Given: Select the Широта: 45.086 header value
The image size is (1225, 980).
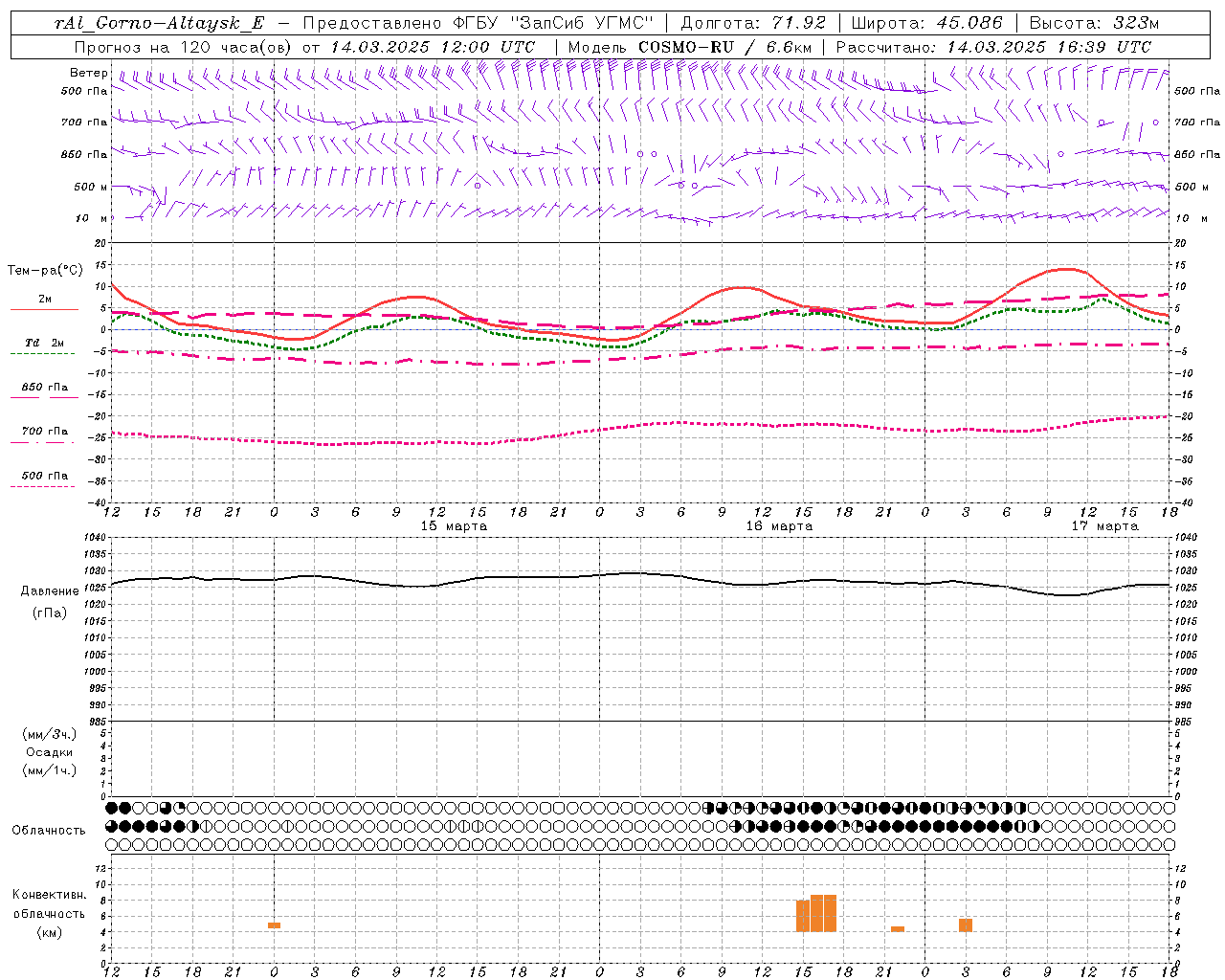Looking at the screenshot, I should click(926, 23).
